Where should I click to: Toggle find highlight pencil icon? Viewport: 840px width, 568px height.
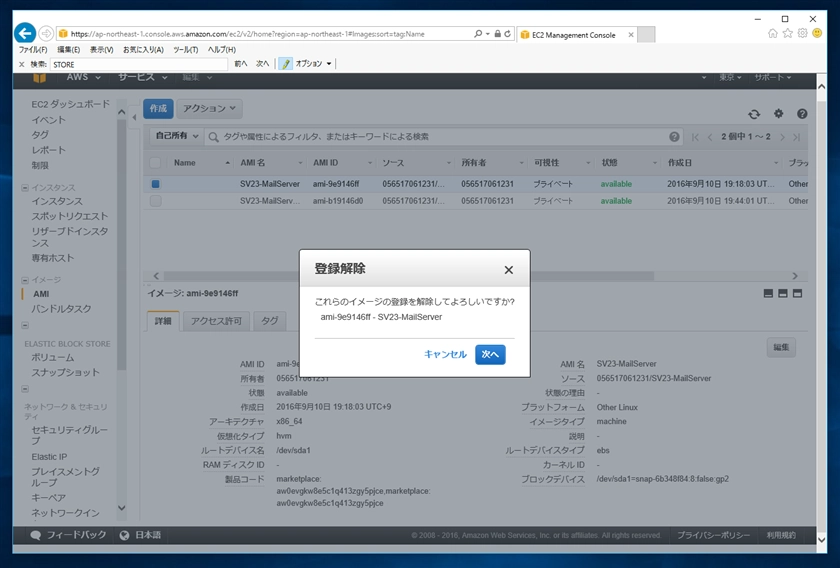pyautogui.click(x=286, y=64)
